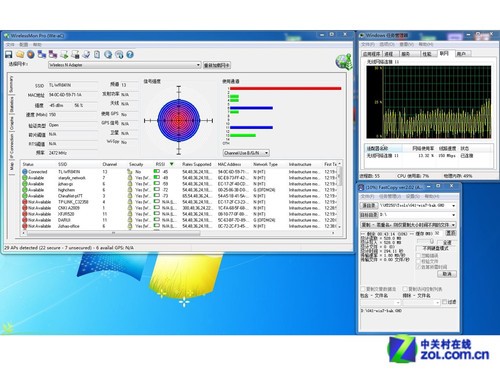Image resolution: width=500 pixels, height=375 pixels.
Task: Expand the FastCopy destination path dropdown
Action: tap(453, 215)
